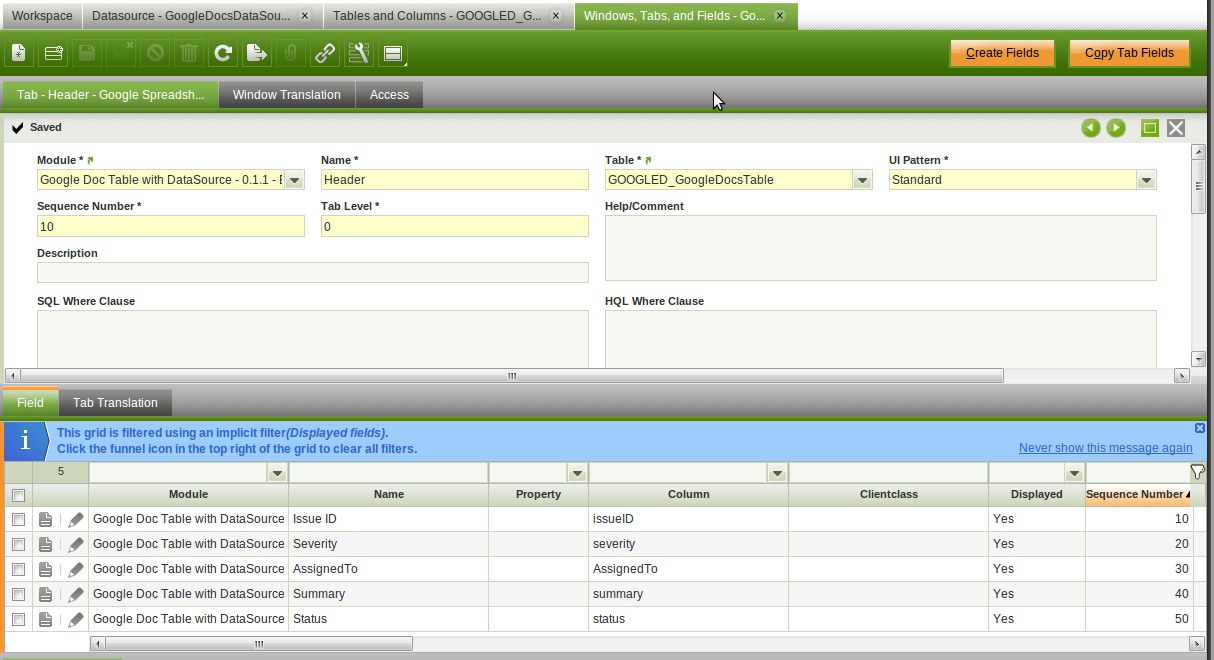The width and height of the screenshot is (1214, 660).
Task: Open linked items with the chain icon
Action: (x=325, y=53)
